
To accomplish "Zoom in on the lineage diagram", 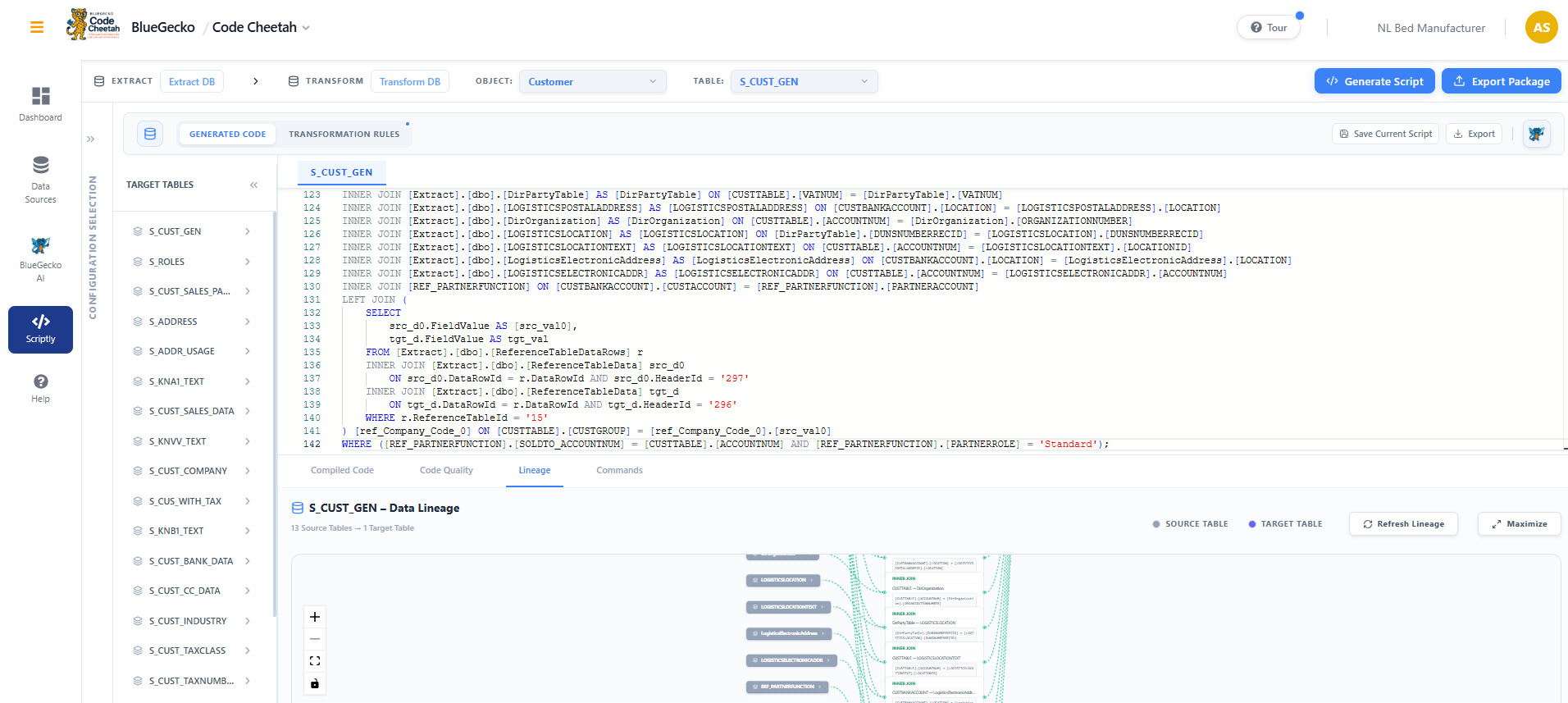I will coord(315,617).
